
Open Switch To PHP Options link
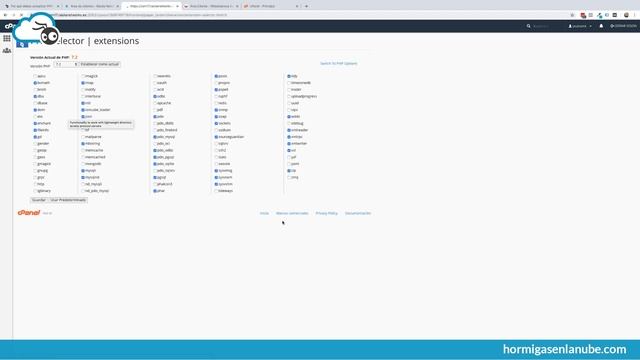coord(338,64)
